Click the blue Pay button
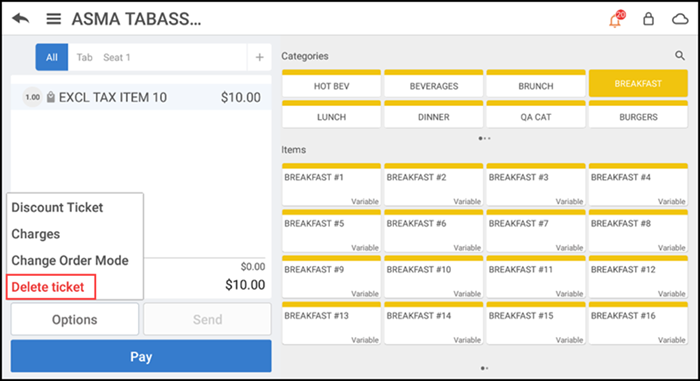The image size is (700, 381). click(x=141, y=356)
